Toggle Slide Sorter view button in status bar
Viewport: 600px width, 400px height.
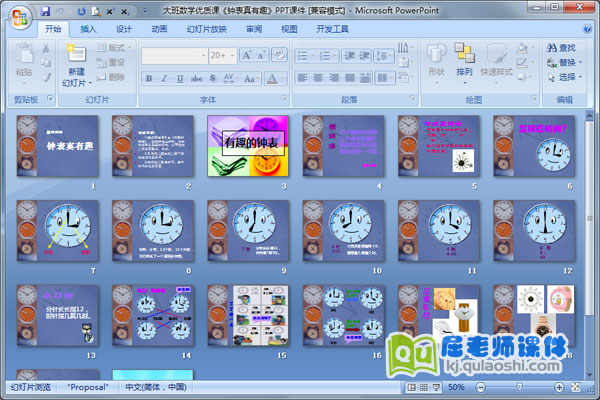425,387
